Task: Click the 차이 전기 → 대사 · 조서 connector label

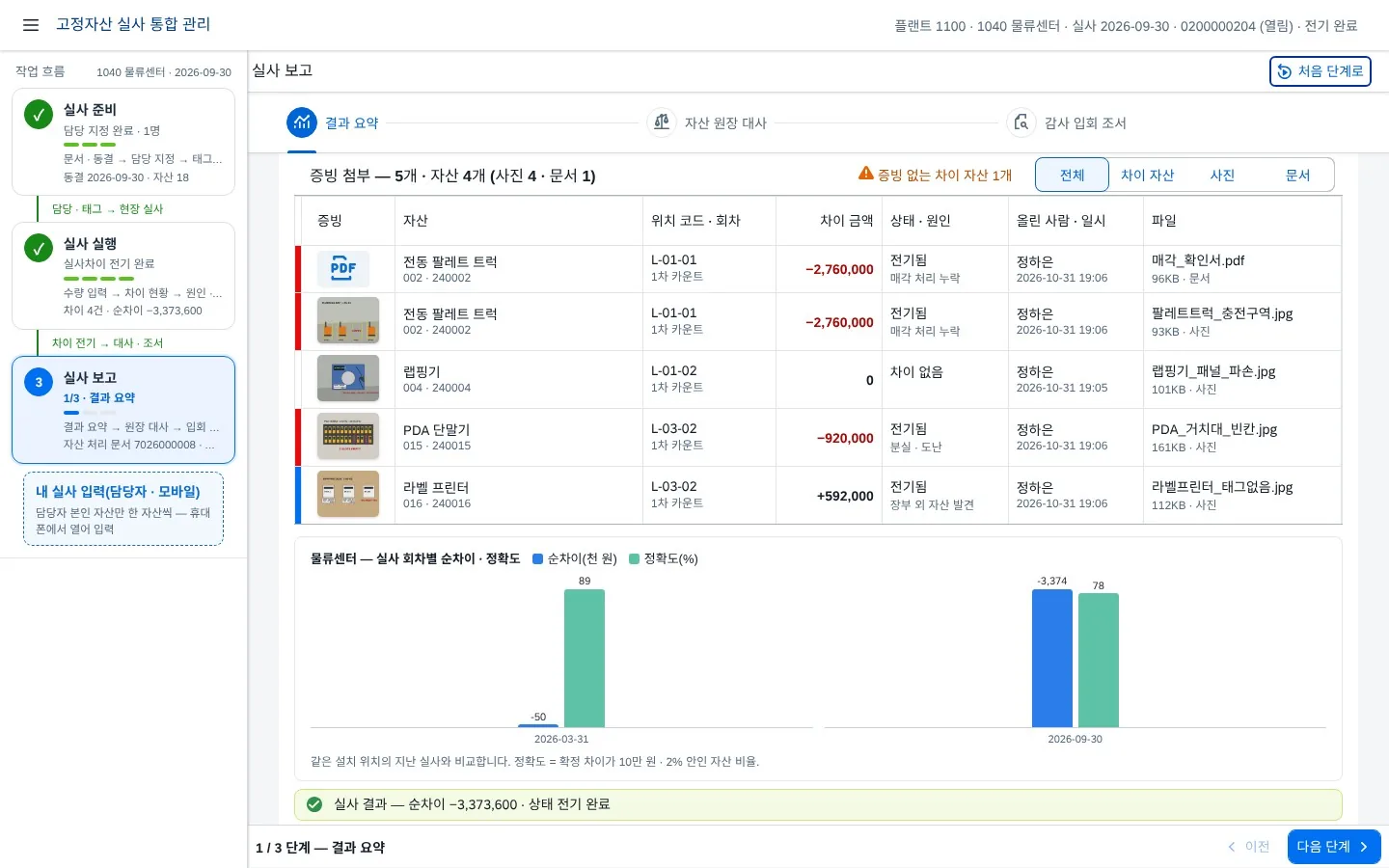Action: coord(107,343)
